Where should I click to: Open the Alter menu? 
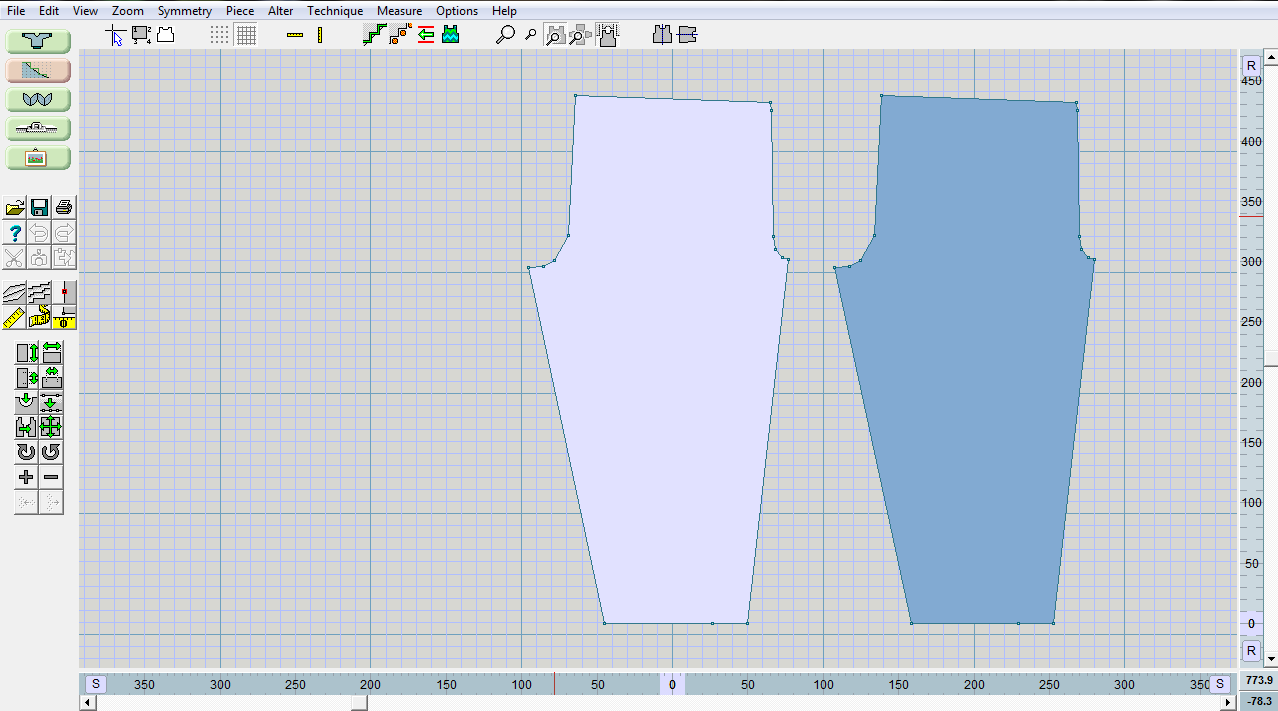tap(280, 10)
